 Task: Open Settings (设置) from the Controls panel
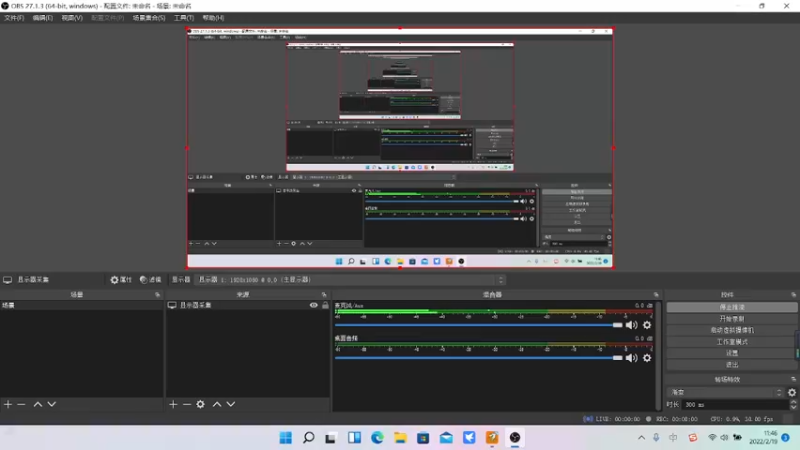click(732, 353)
